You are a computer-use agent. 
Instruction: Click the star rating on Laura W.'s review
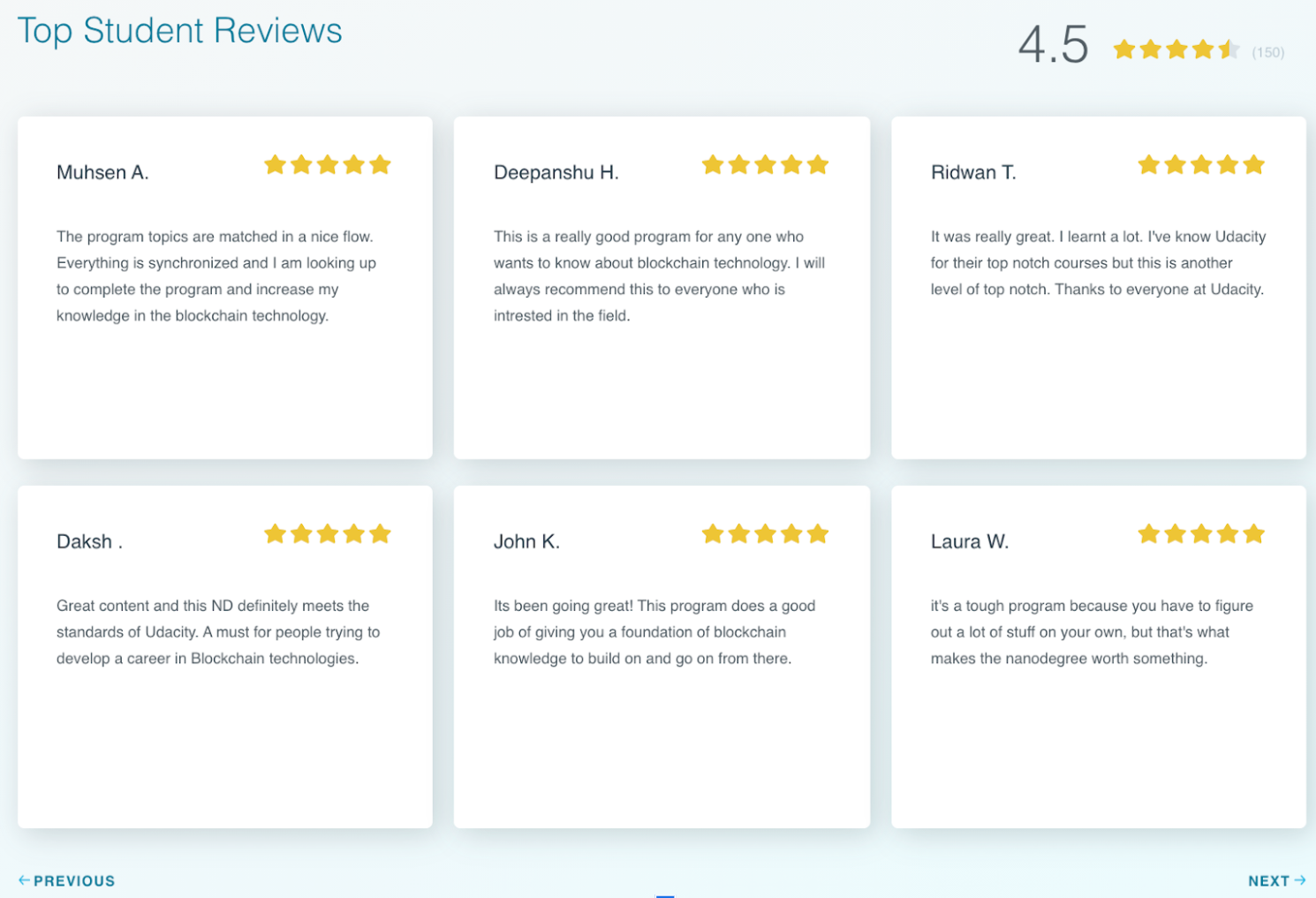tap(1201, 534)
